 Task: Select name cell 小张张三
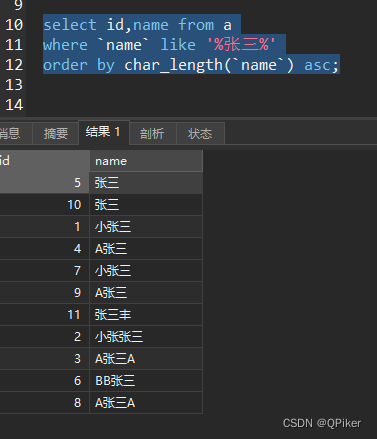(146, 337)
